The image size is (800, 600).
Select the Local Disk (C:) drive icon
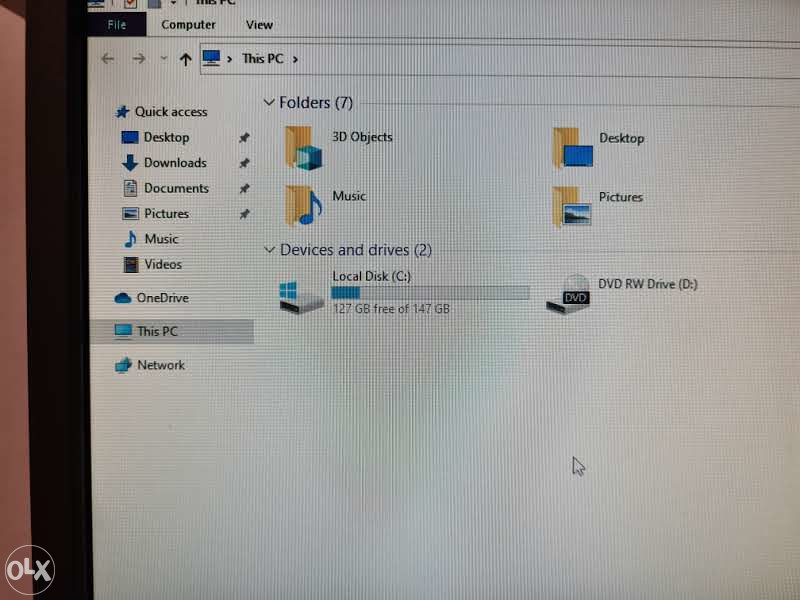(301, 297)
